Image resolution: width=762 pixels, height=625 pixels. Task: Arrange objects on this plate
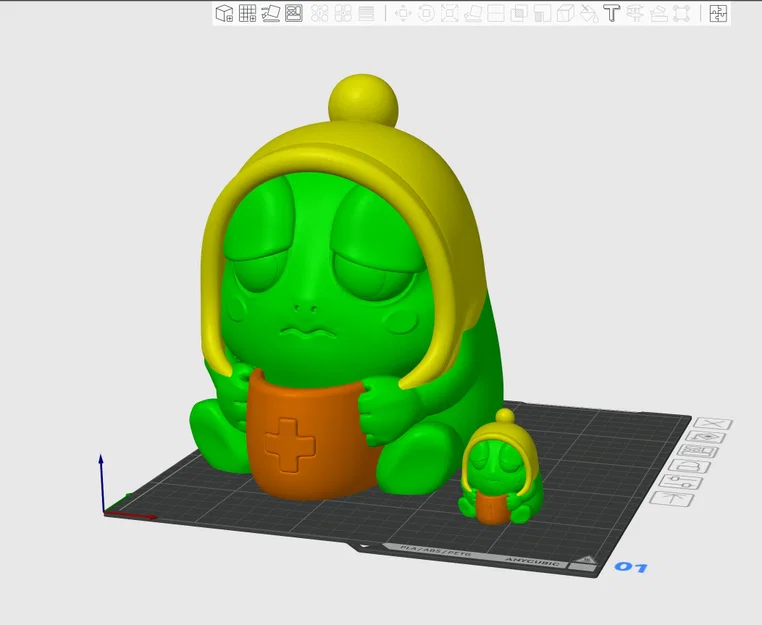click(698, 451)
